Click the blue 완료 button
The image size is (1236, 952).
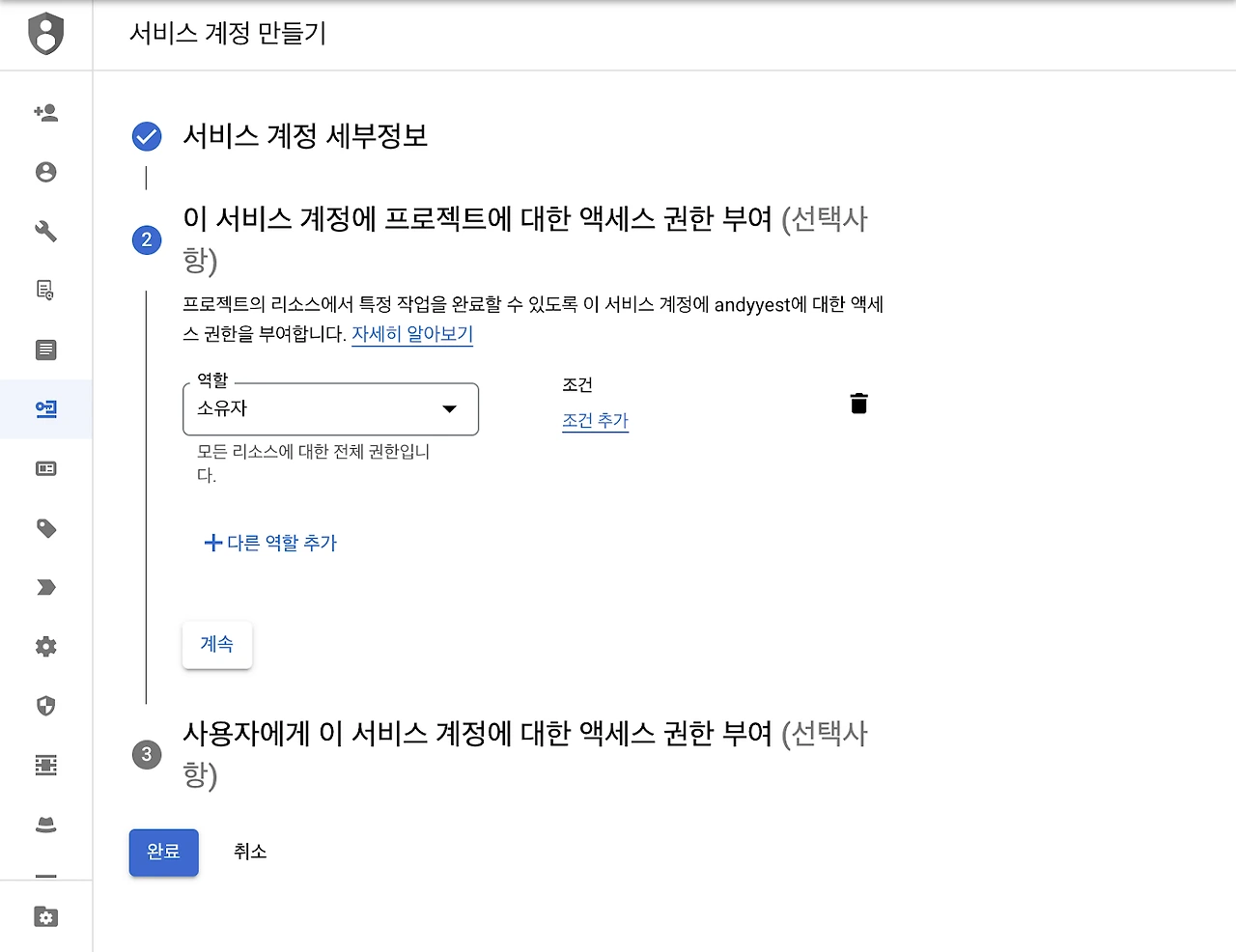point(163,852)
